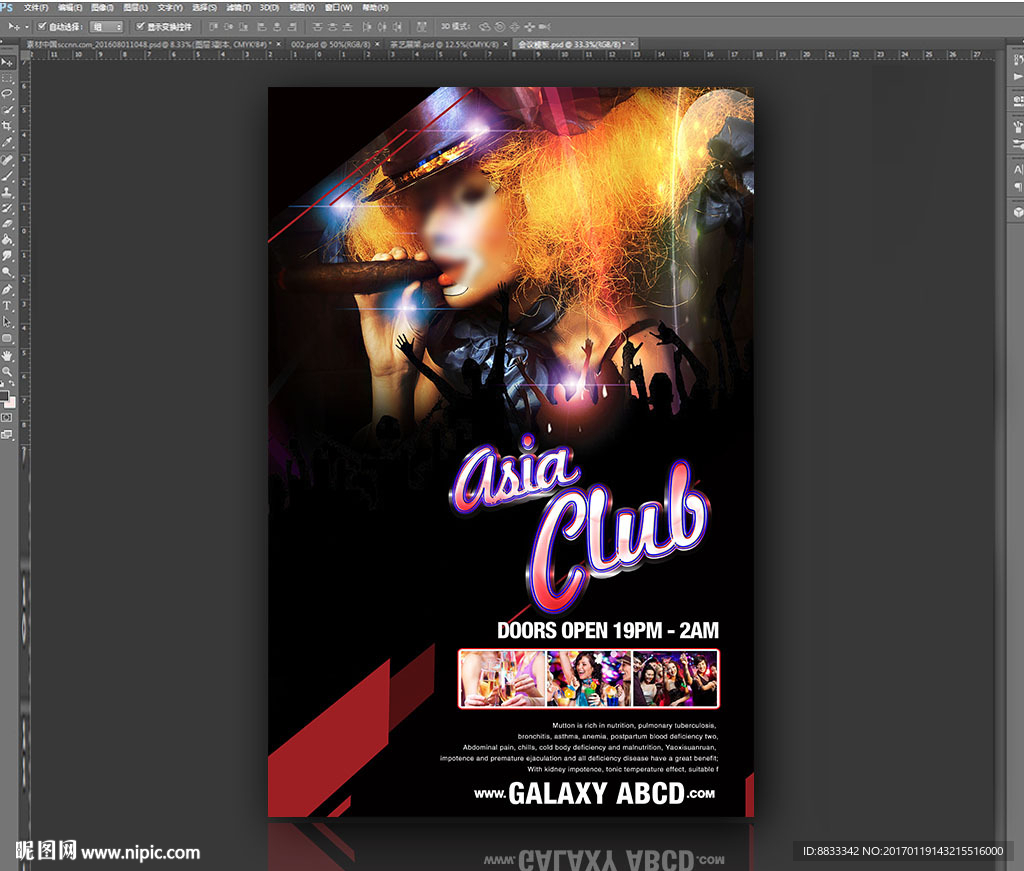Select the Smudge tool

click(x=7, y=256)
